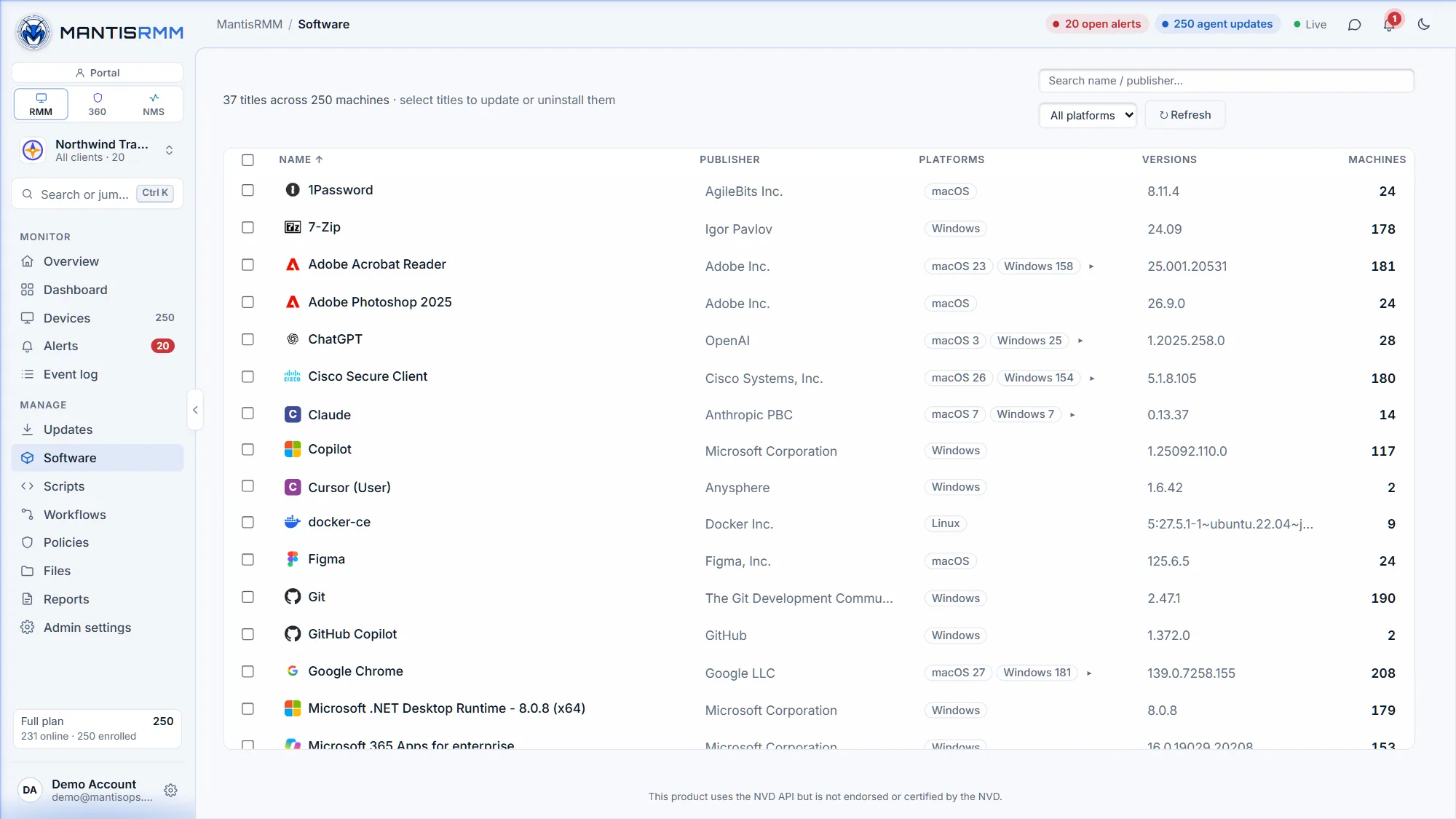1456x819 pixels.
Task: Select the 1Password row checkbox
Action: (248, 190)
